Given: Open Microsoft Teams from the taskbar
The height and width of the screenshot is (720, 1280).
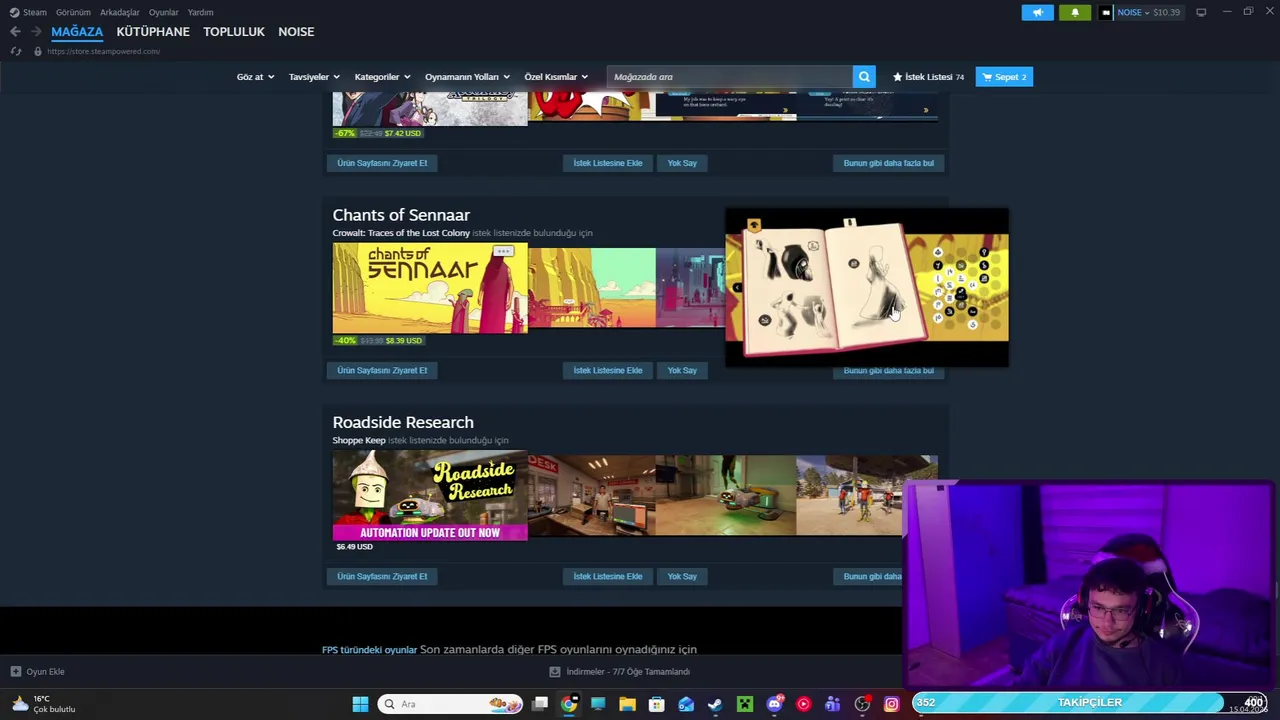Looking at the screenshot, I should point(832,704).
